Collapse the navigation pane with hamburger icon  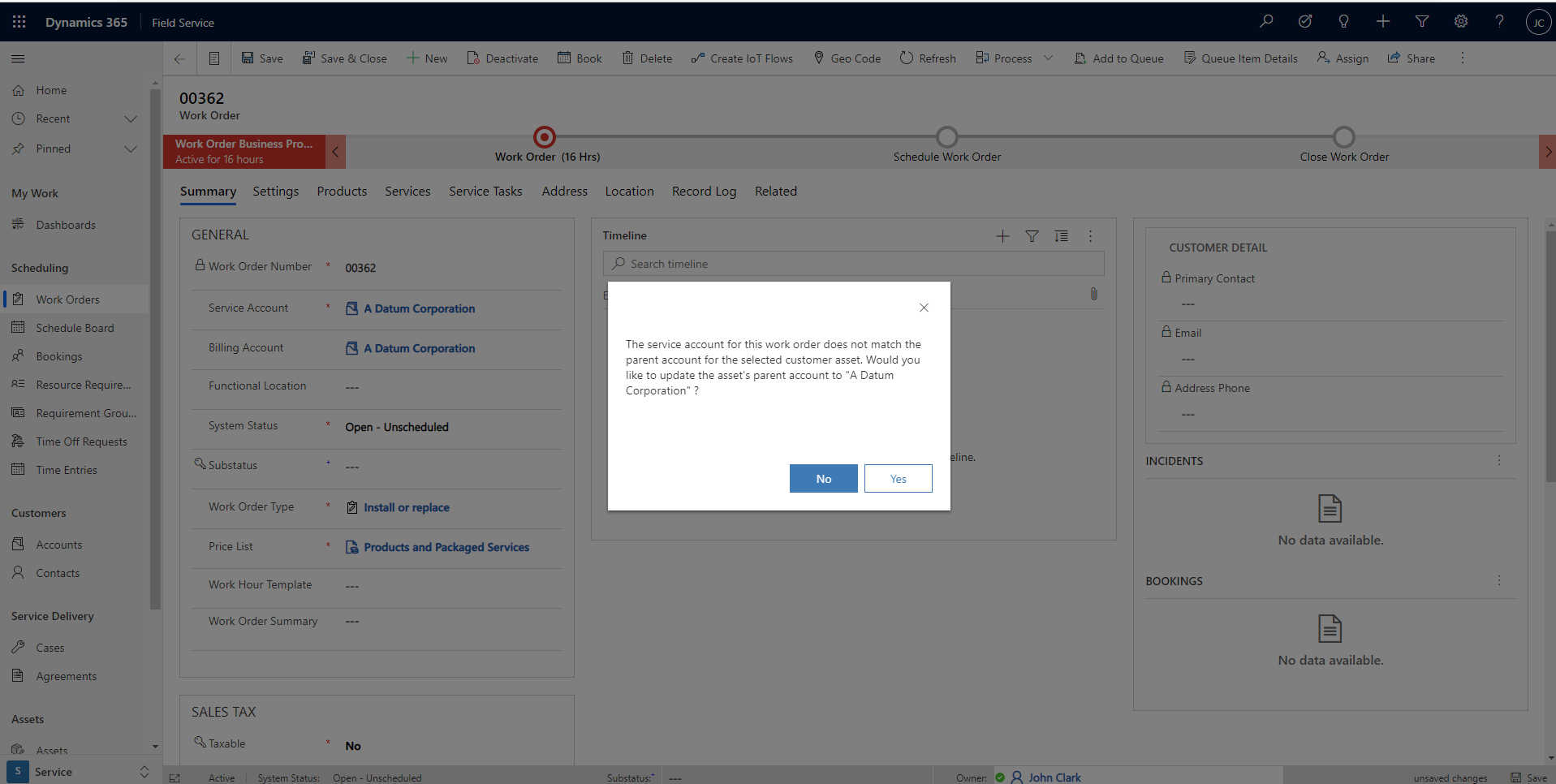click(17, 58)
